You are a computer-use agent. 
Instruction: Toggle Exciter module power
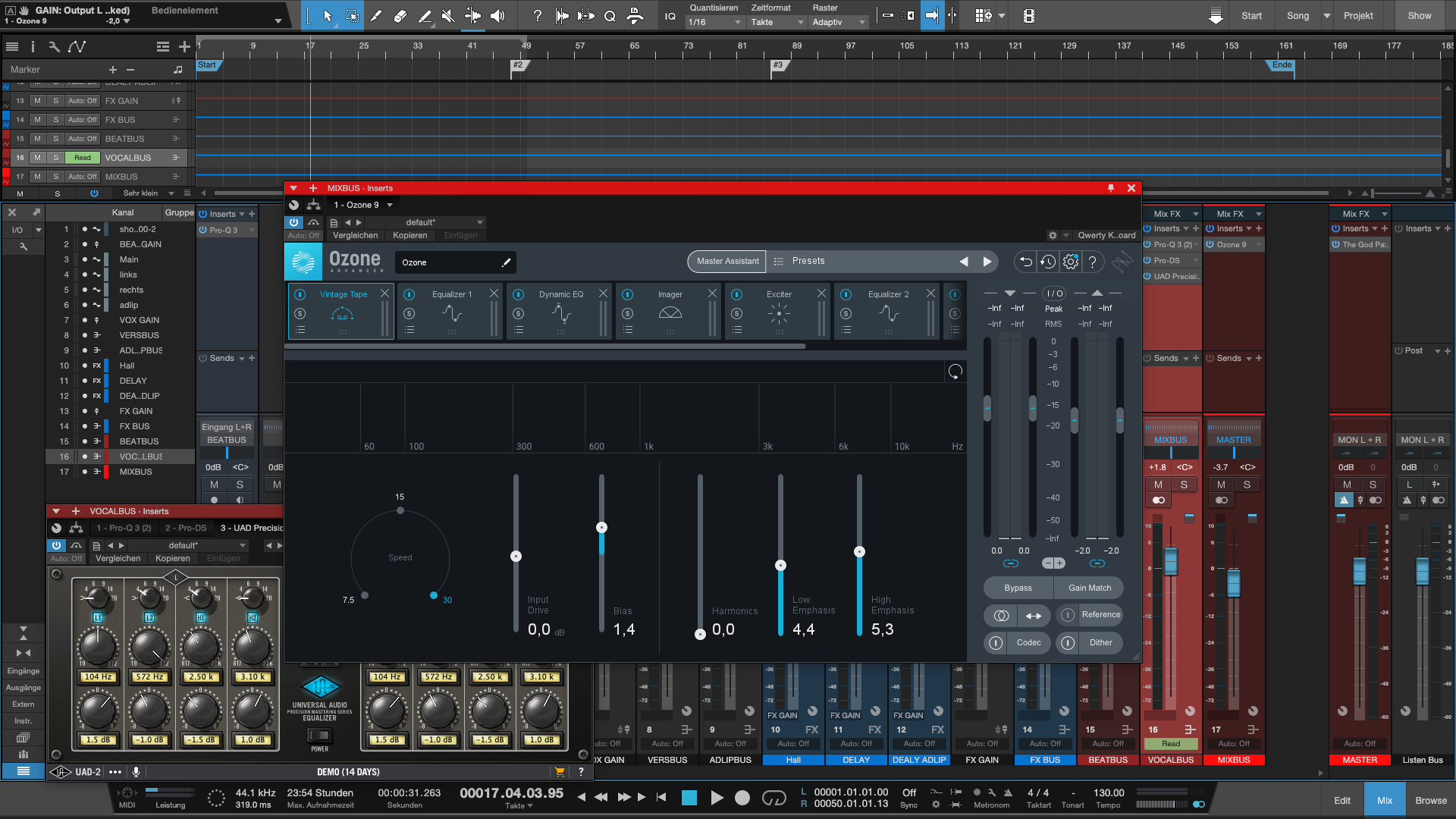pos(736,294)
